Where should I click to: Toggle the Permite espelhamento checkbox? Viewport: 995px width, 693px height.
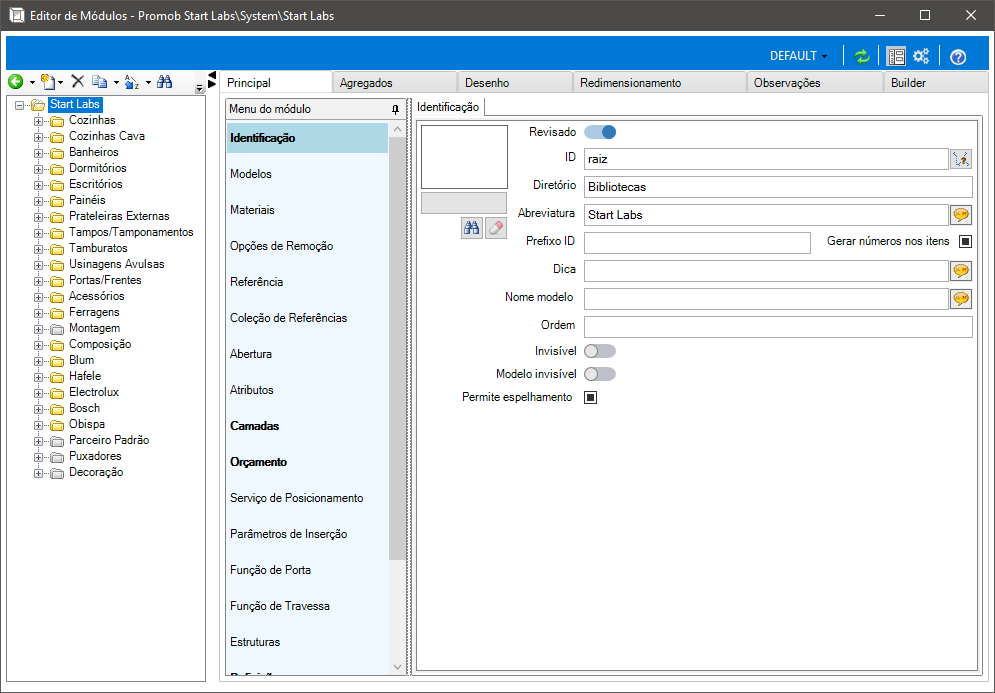coord(590,397)
